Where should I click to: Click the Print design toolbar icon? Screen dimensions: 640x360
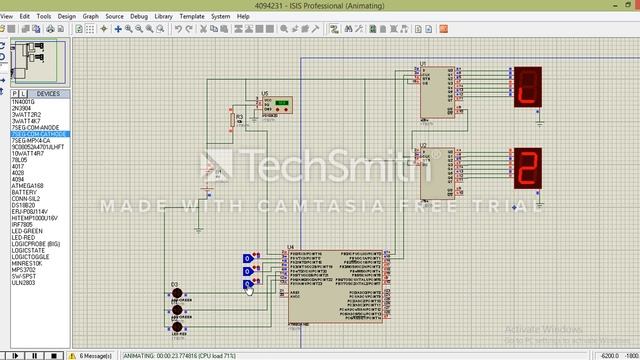click(50, 29)
